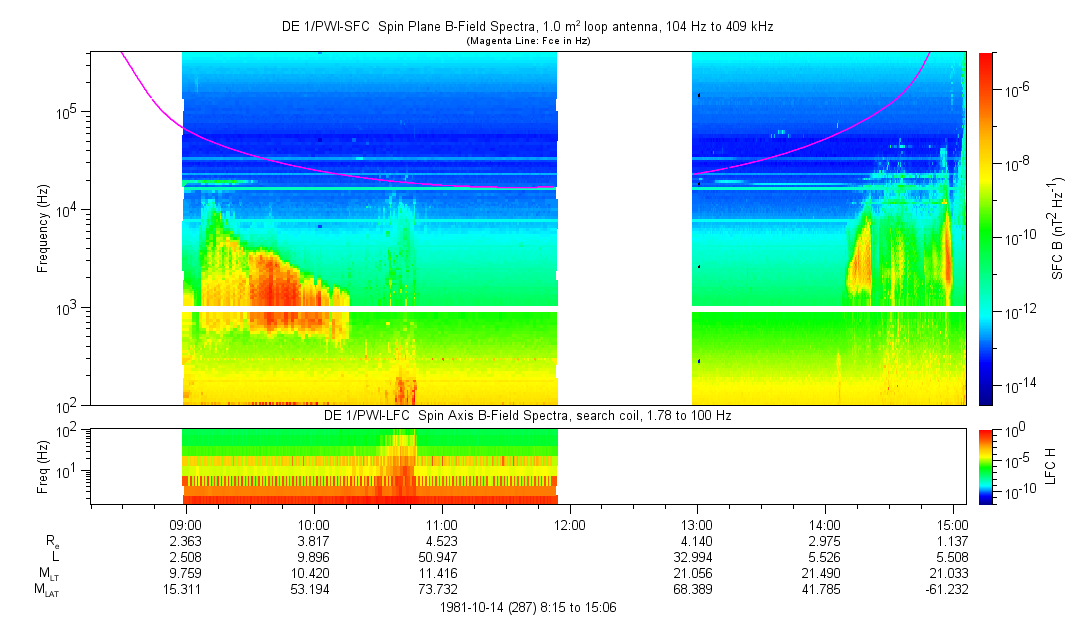
Task: Click the date range label 1981-10-14
Action: click(527, 607)
